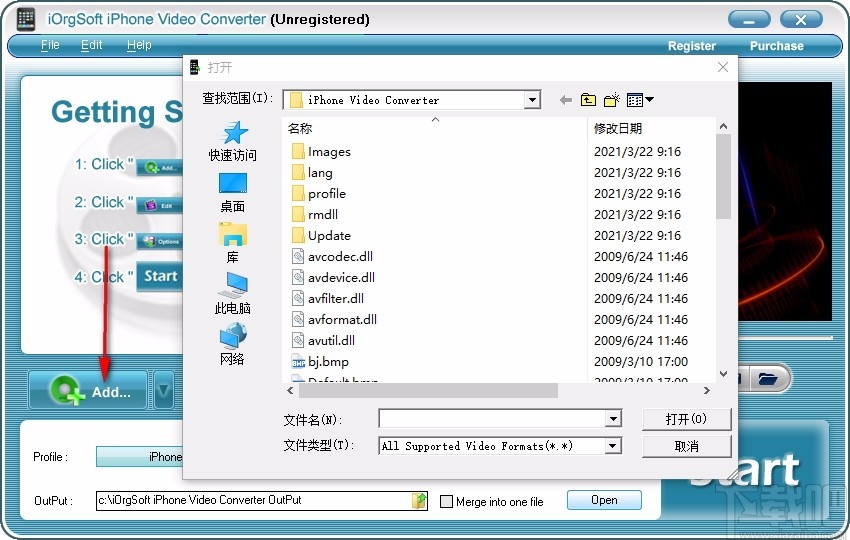Select This PC (此电脑) in sidebar

(233, 293)
